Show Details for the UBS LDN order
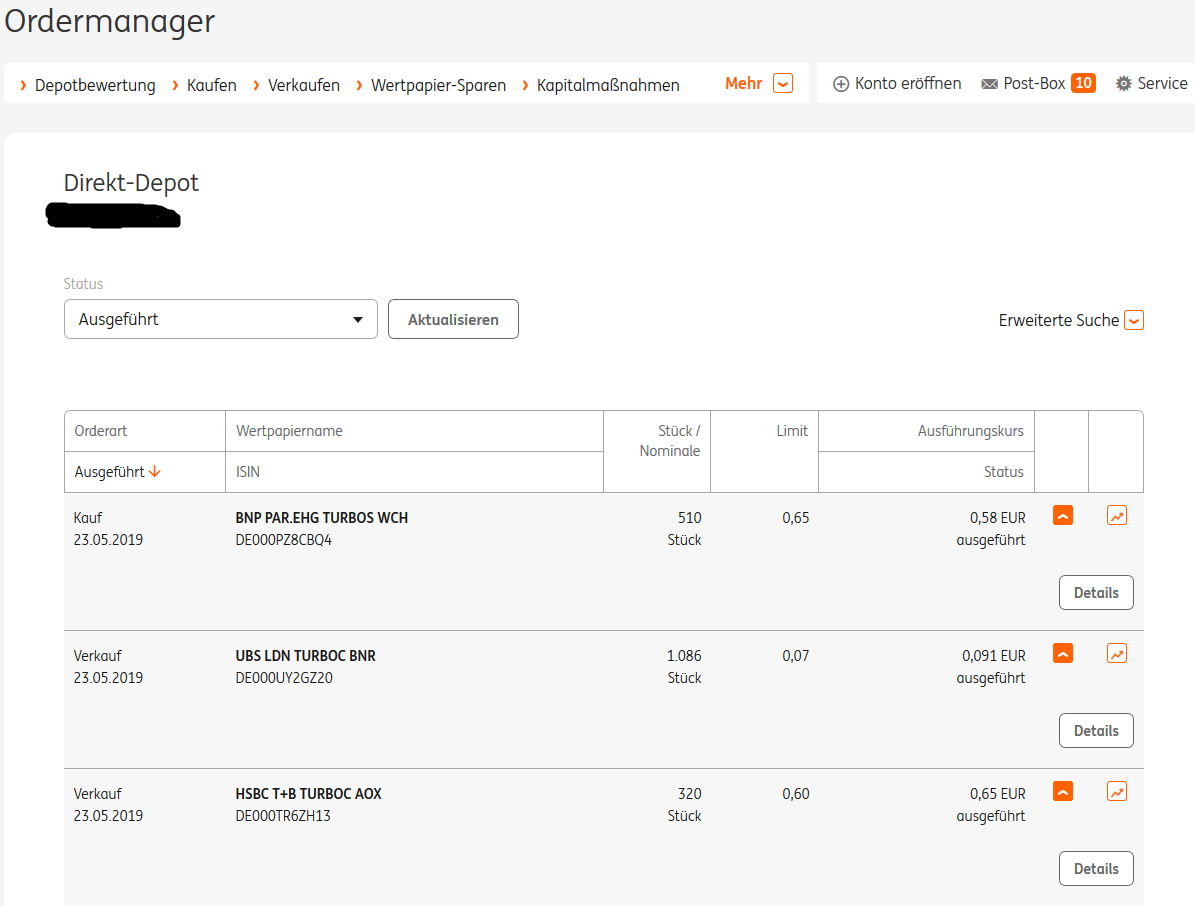 pyautogui.click(x=1096, y=731)
